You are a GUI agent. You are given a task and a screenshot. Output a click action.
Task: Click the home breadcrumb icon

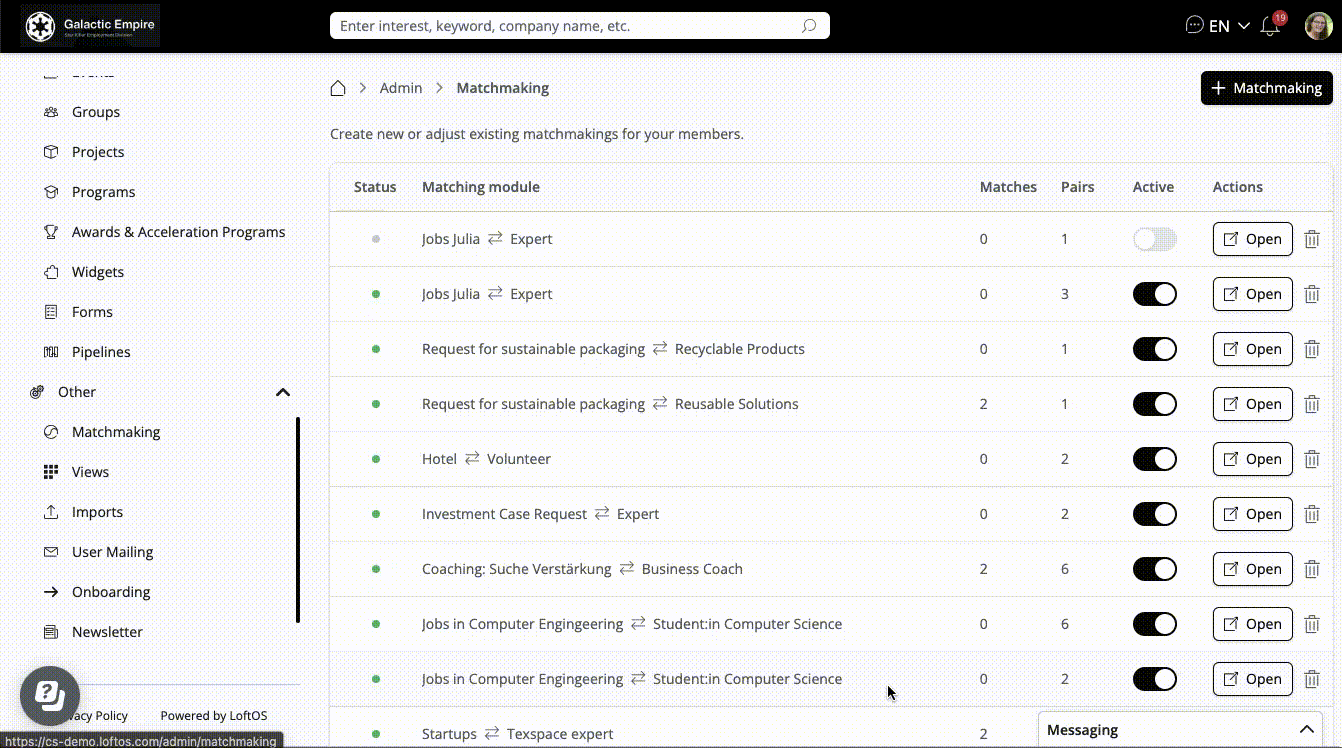[x=338, y=88]
